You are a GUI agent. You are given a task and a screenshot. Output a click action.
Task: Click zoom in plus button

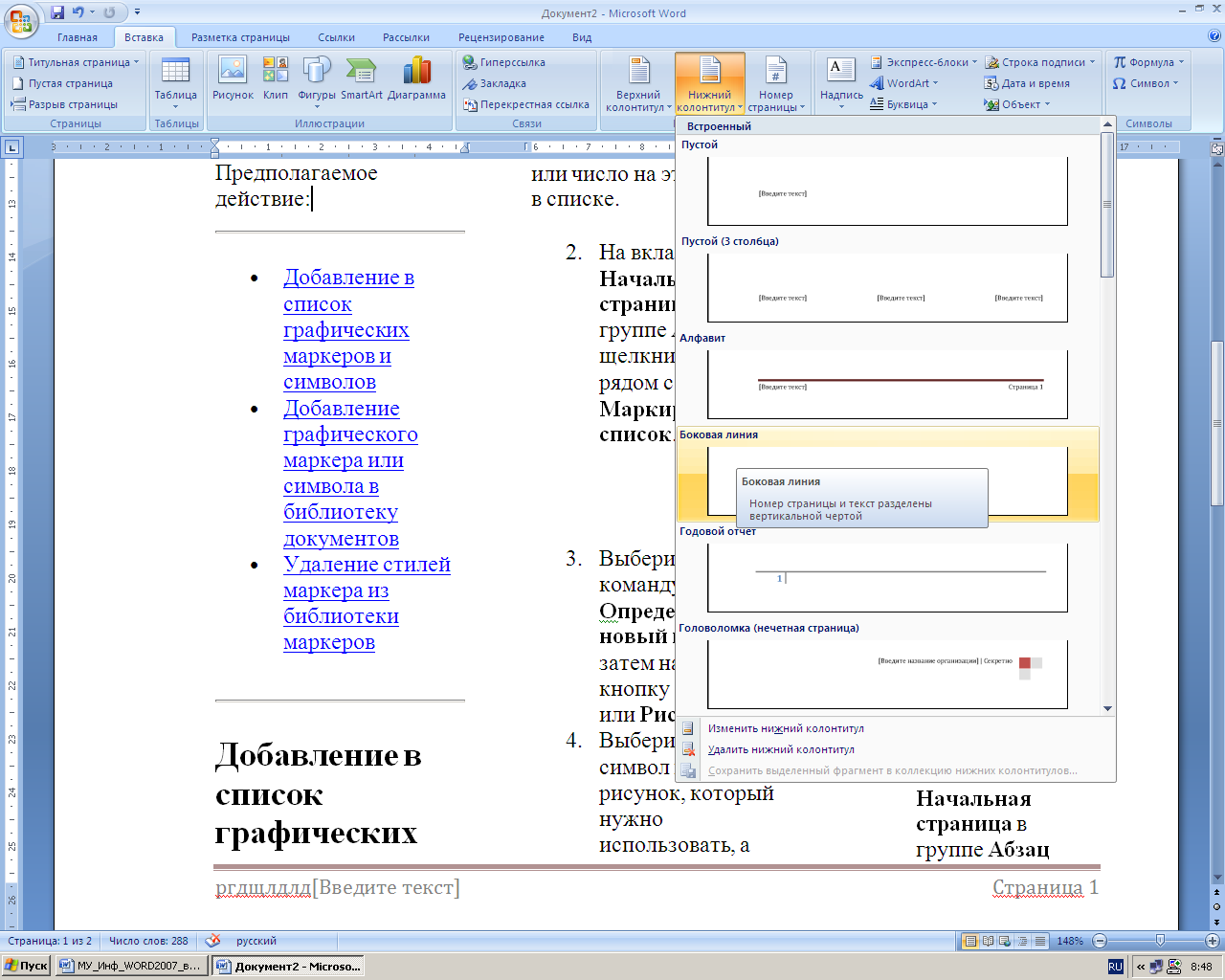click(1213, 941)
